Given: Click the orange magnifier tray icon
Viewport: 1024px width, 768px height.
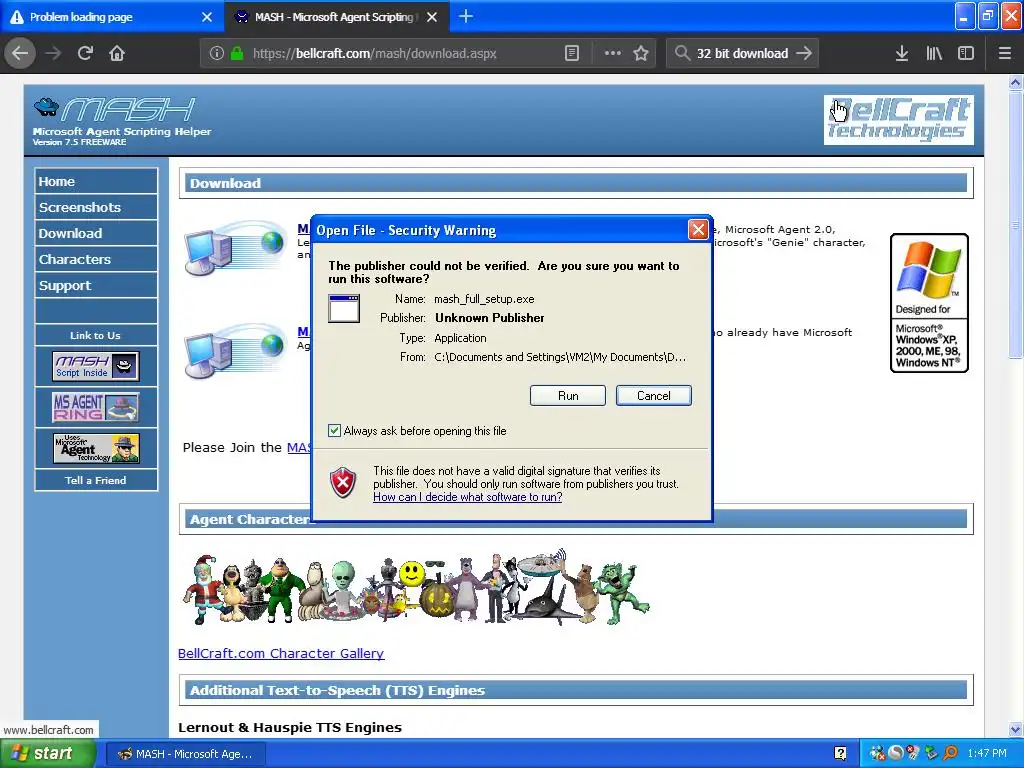Looking at the screenshot, I should [x=950, y=753].
